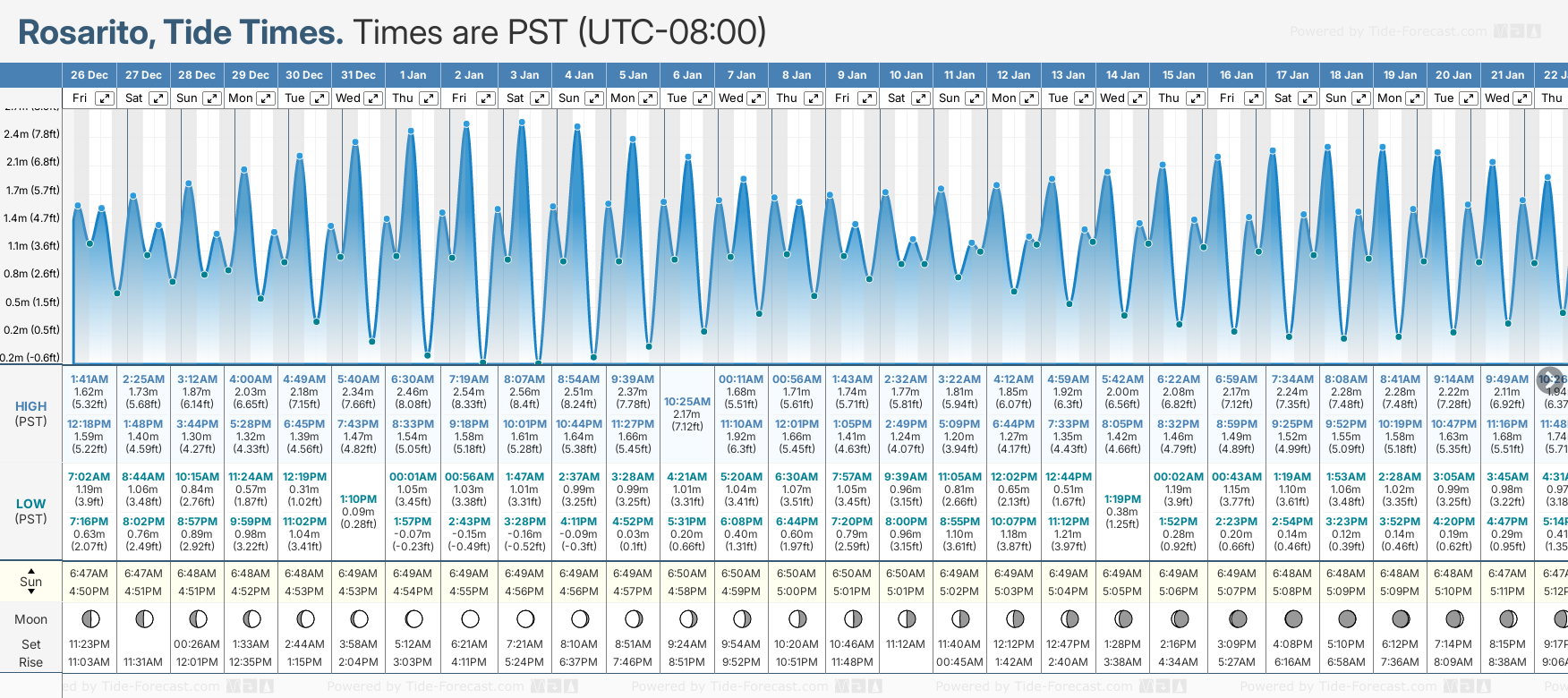
Task: Click the 7:02AM low tide entry
Action: [89, 477]
